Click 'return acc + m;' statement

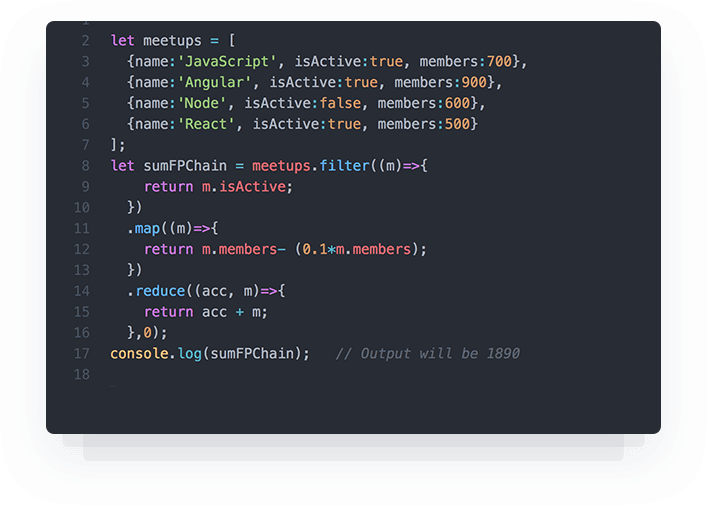tap(206, 312)
